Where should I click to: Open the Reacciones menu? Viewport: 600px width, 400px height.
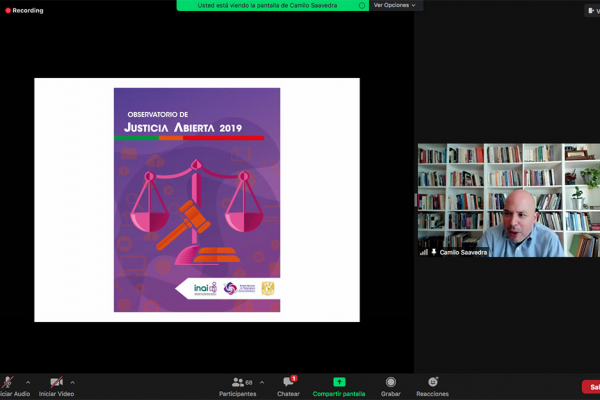pyautogui.click(x=432, y=387)
